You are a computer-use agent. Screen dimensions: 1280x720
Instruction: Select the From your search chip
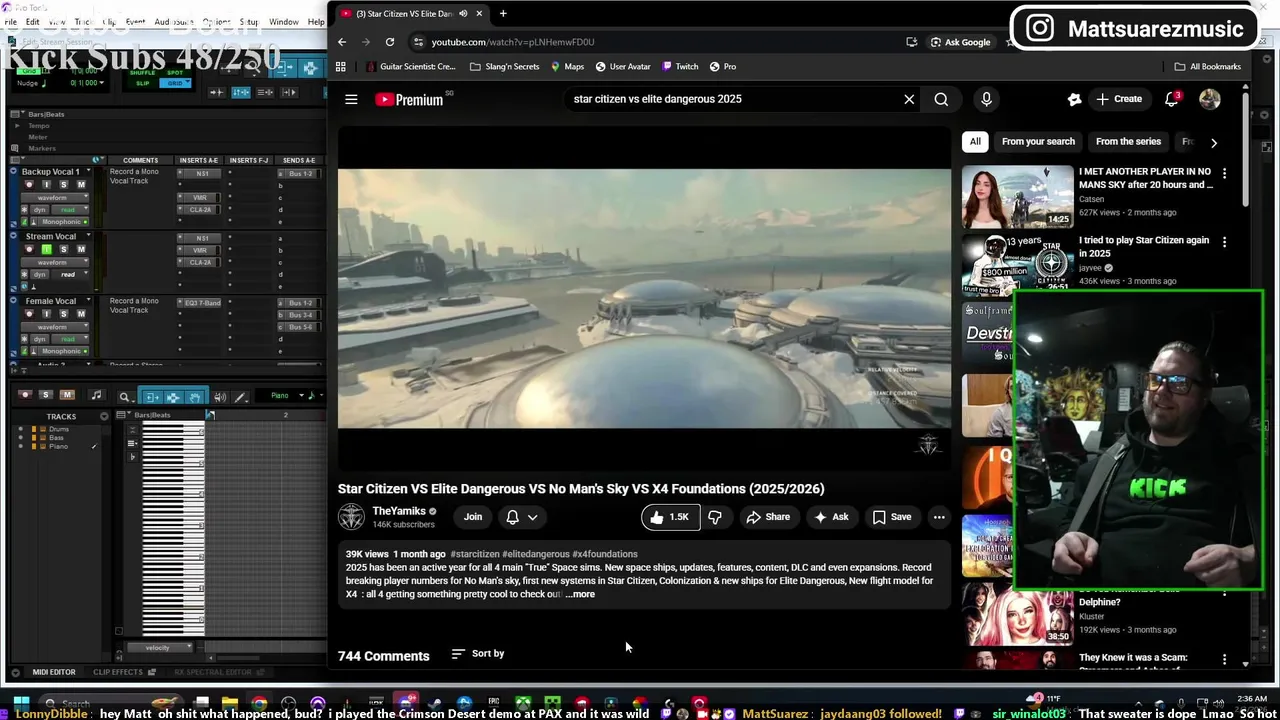pos(1038,142)
